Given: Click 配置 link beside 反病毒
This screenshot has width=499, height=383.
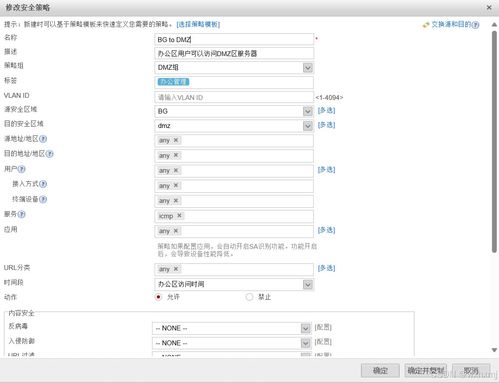Looking at the screenshot, I should pyautogui.click(x=323, y=327).
